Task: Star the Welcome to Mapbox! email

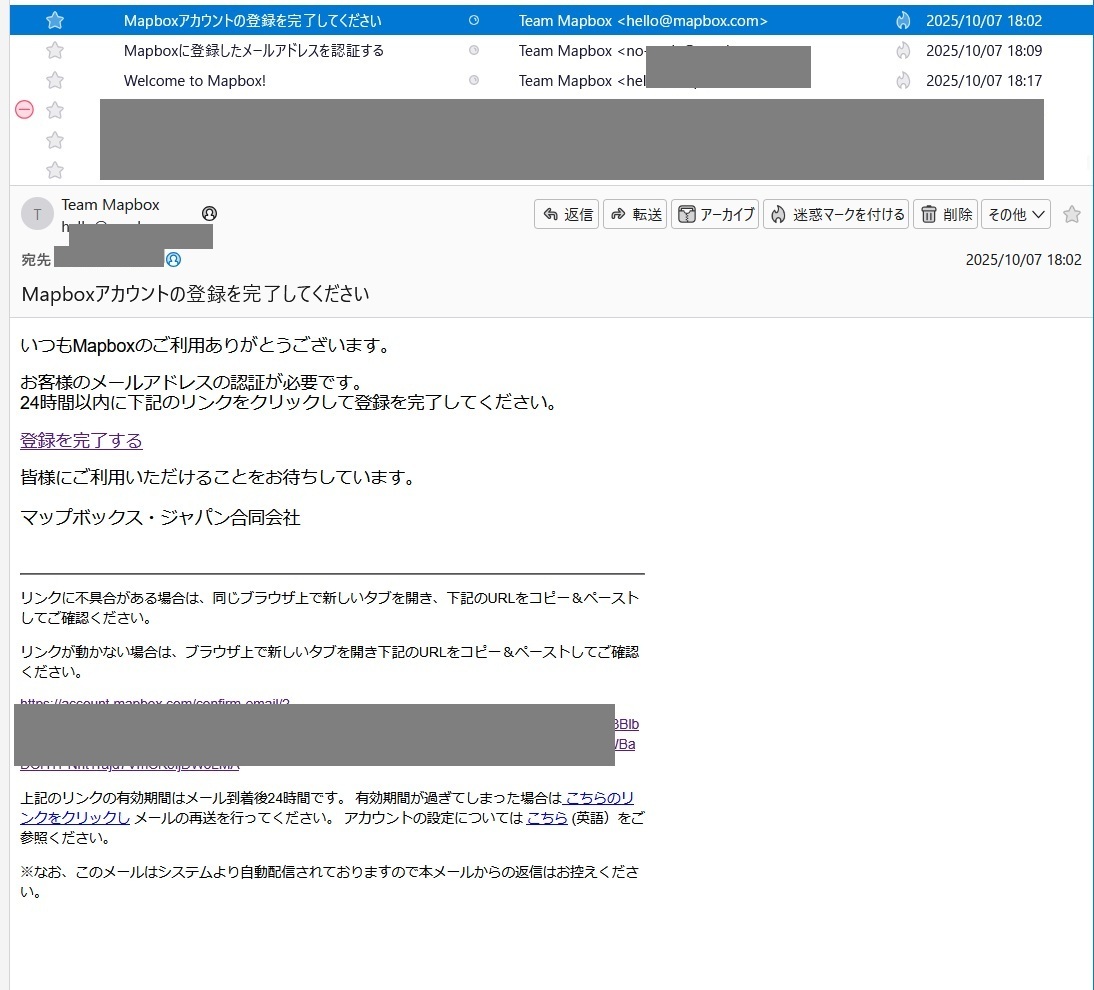Action: (x=55, y=81)
